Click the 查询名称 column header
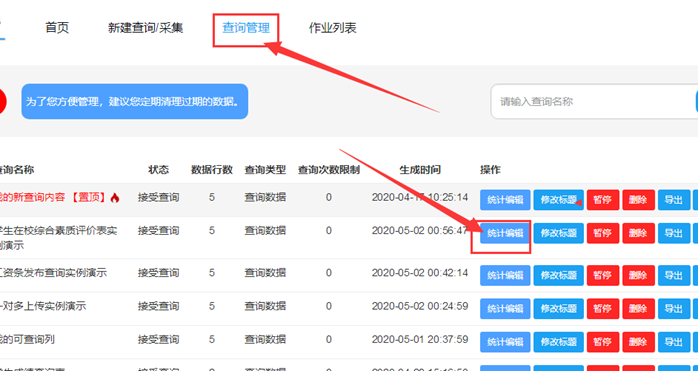The height and width of the screenshot is (371, 698). click(17, 170)
